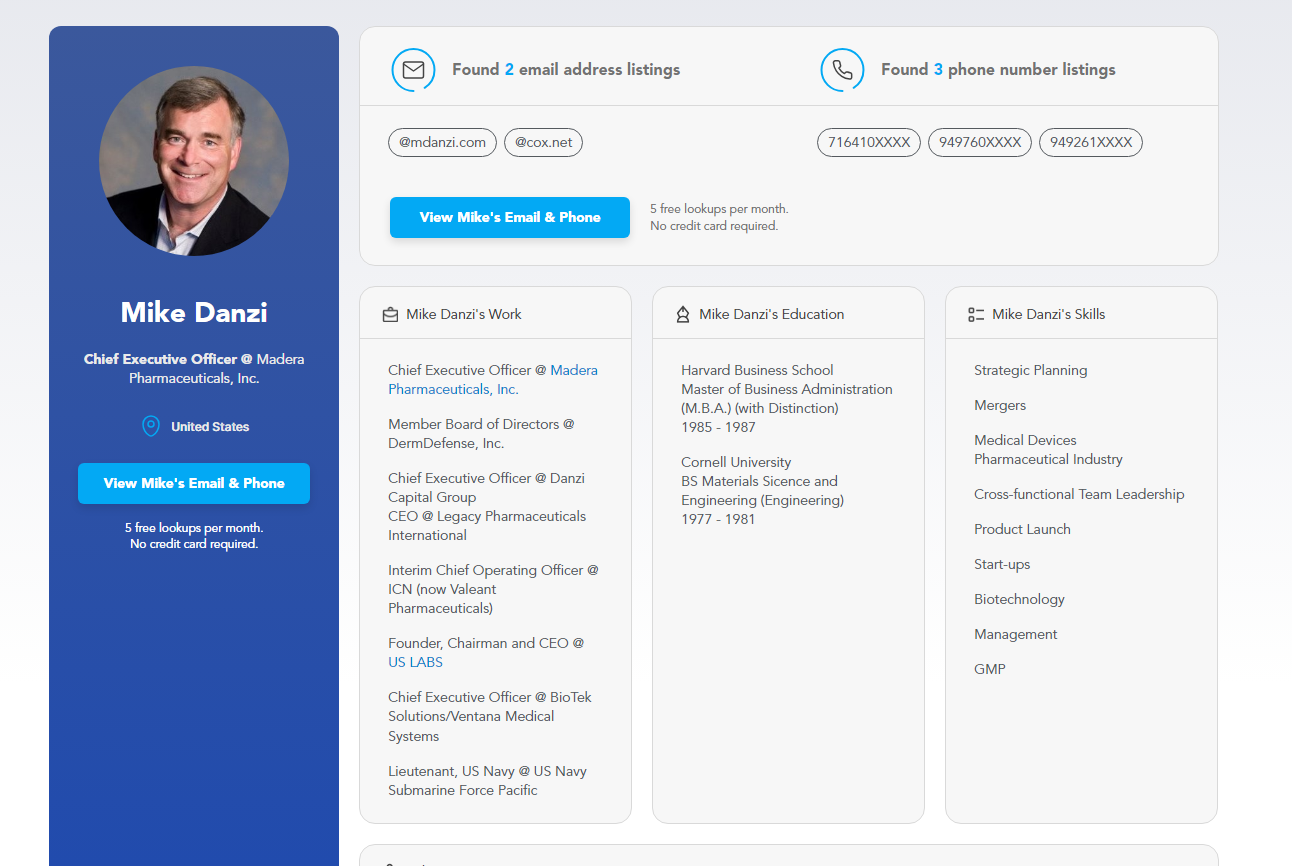Click "No credit card required" note beside the listings button
Screen dimensions: 1292x866
714,226
